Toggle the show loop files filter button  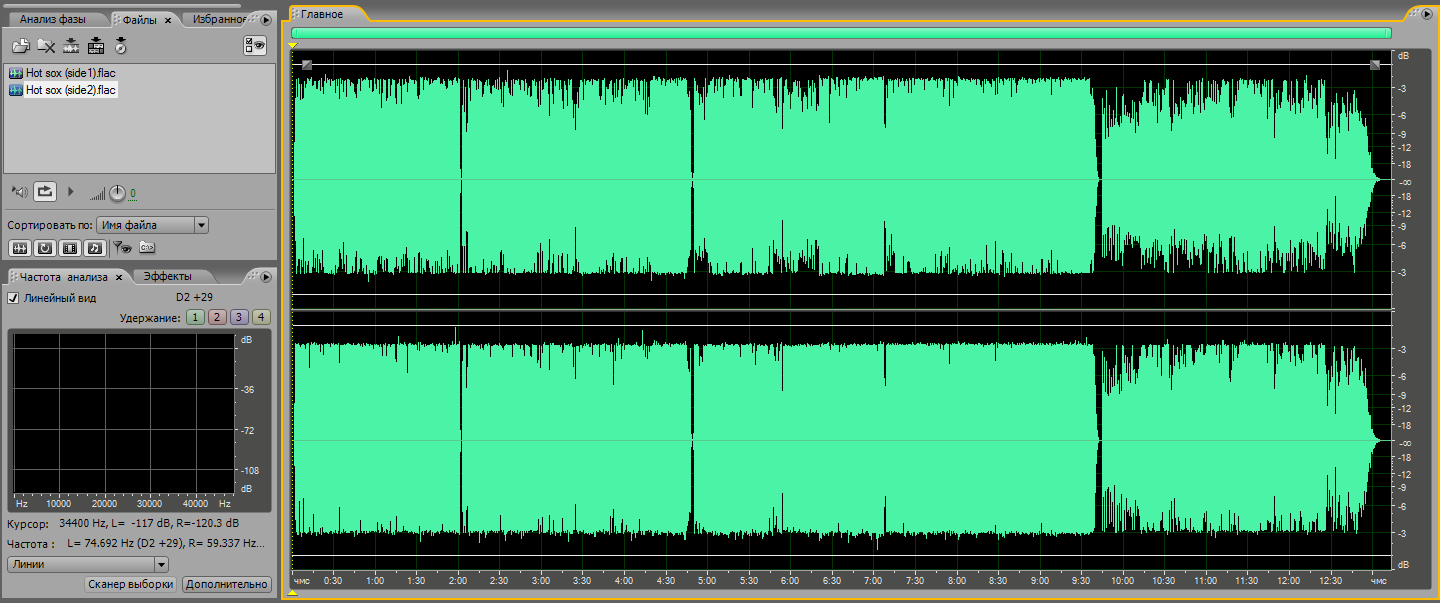click(x=45, y=247)
